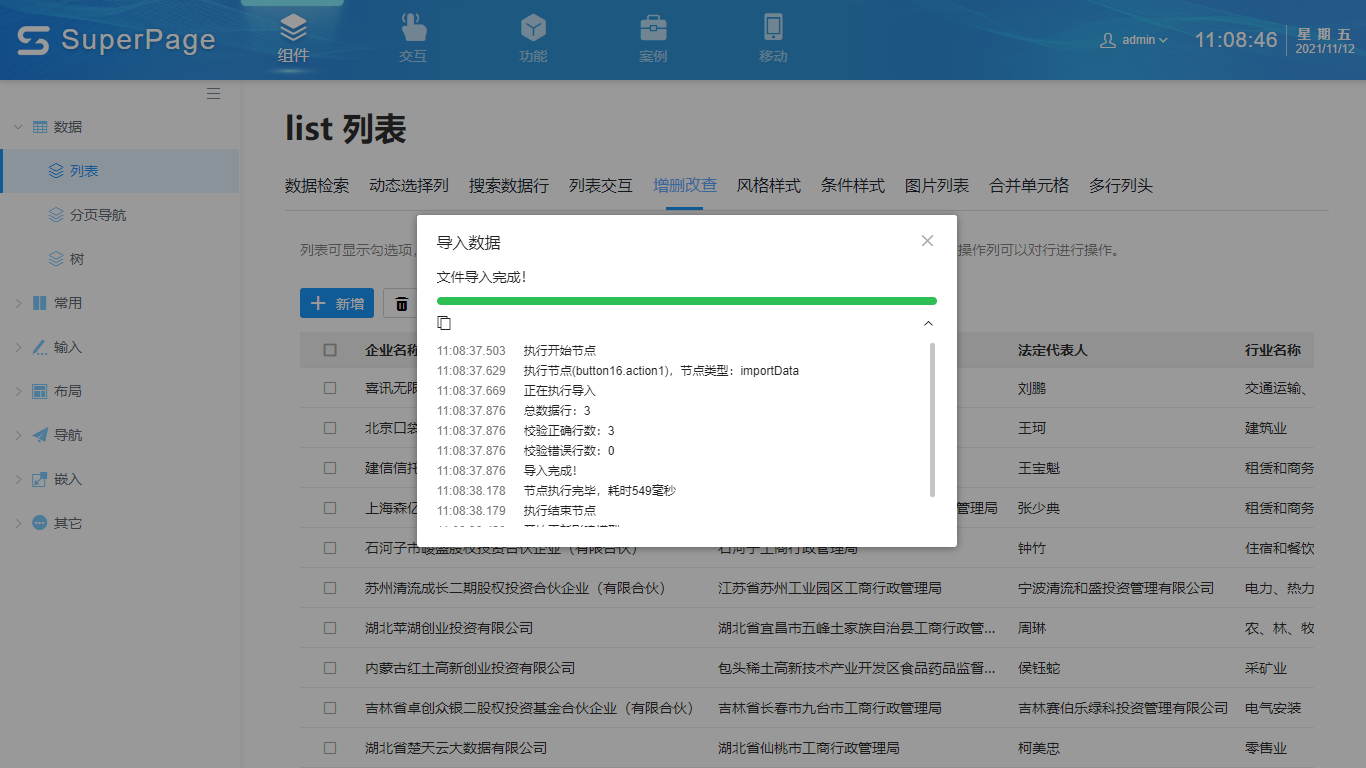Check the 湖北省楚天云大数据 row checkbox
Viewport: 1366px width, 768px height.
pos(330,748)
